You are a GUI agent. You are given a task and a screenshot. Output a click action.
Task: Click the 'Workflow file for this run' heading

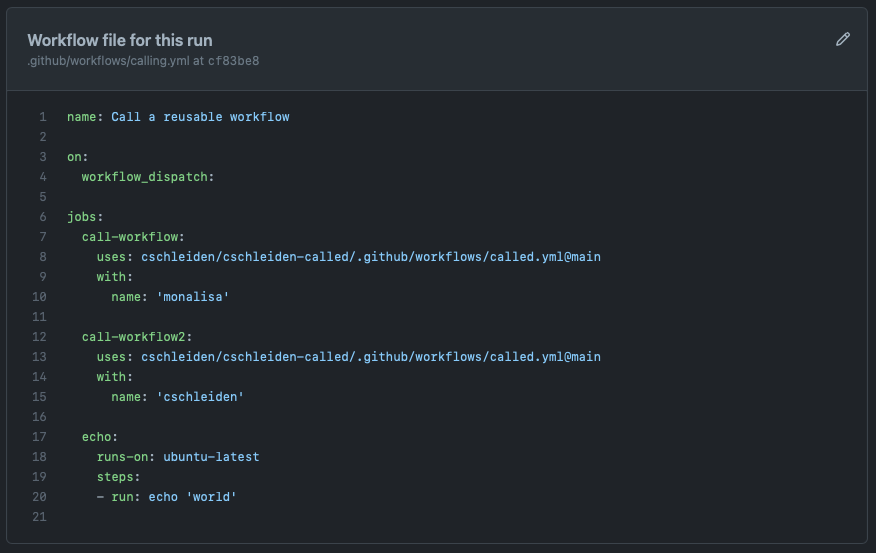point(119,40)
